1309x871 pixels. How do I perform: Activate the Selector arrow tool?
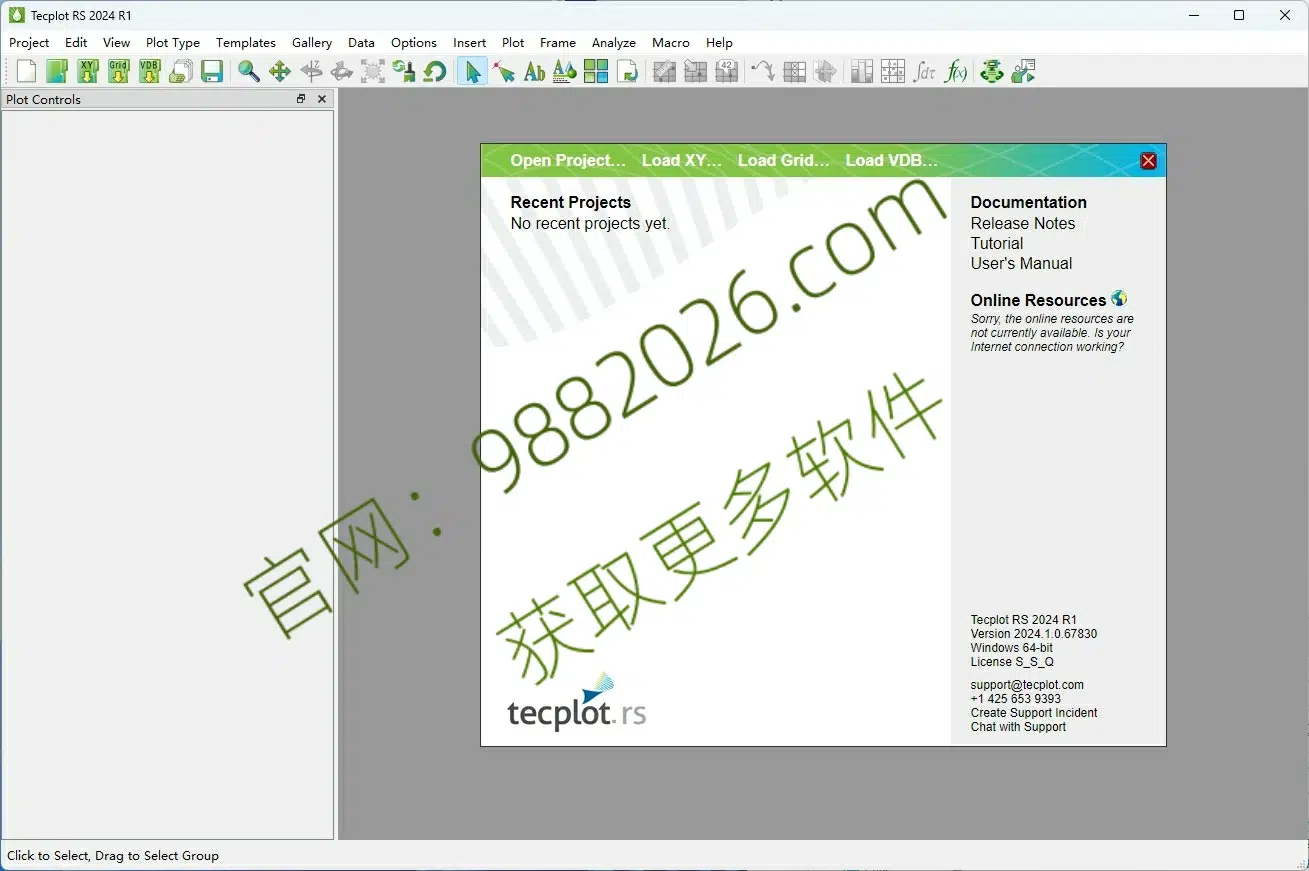[473, 71]
